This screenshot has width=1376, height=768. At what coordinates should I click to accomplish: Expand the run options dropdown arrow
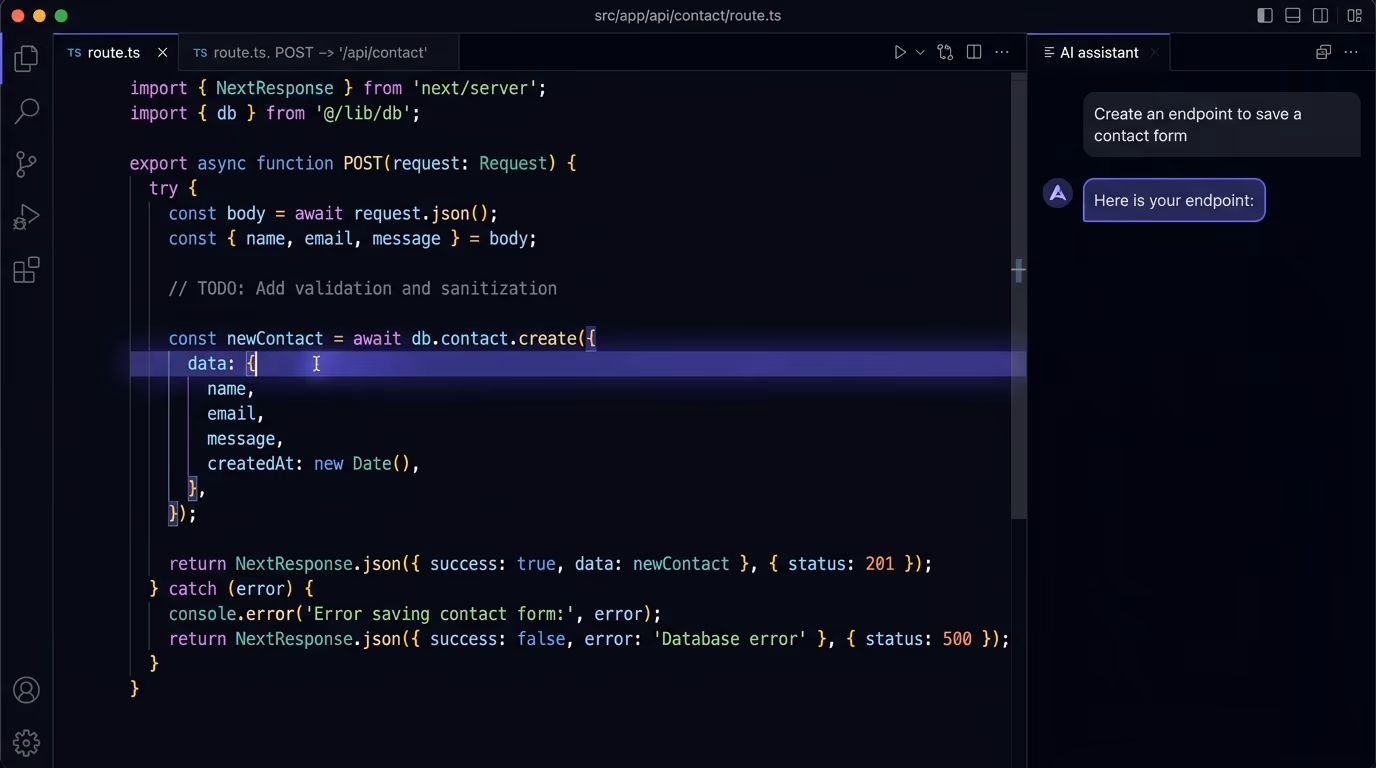click(x=920, y=52)
